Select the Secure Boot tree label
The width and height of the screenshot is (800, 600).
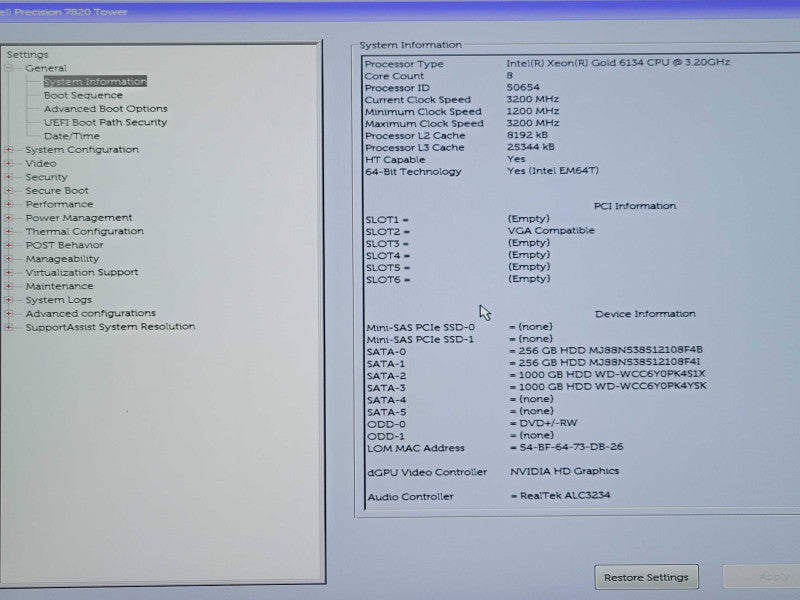point(57,190)
